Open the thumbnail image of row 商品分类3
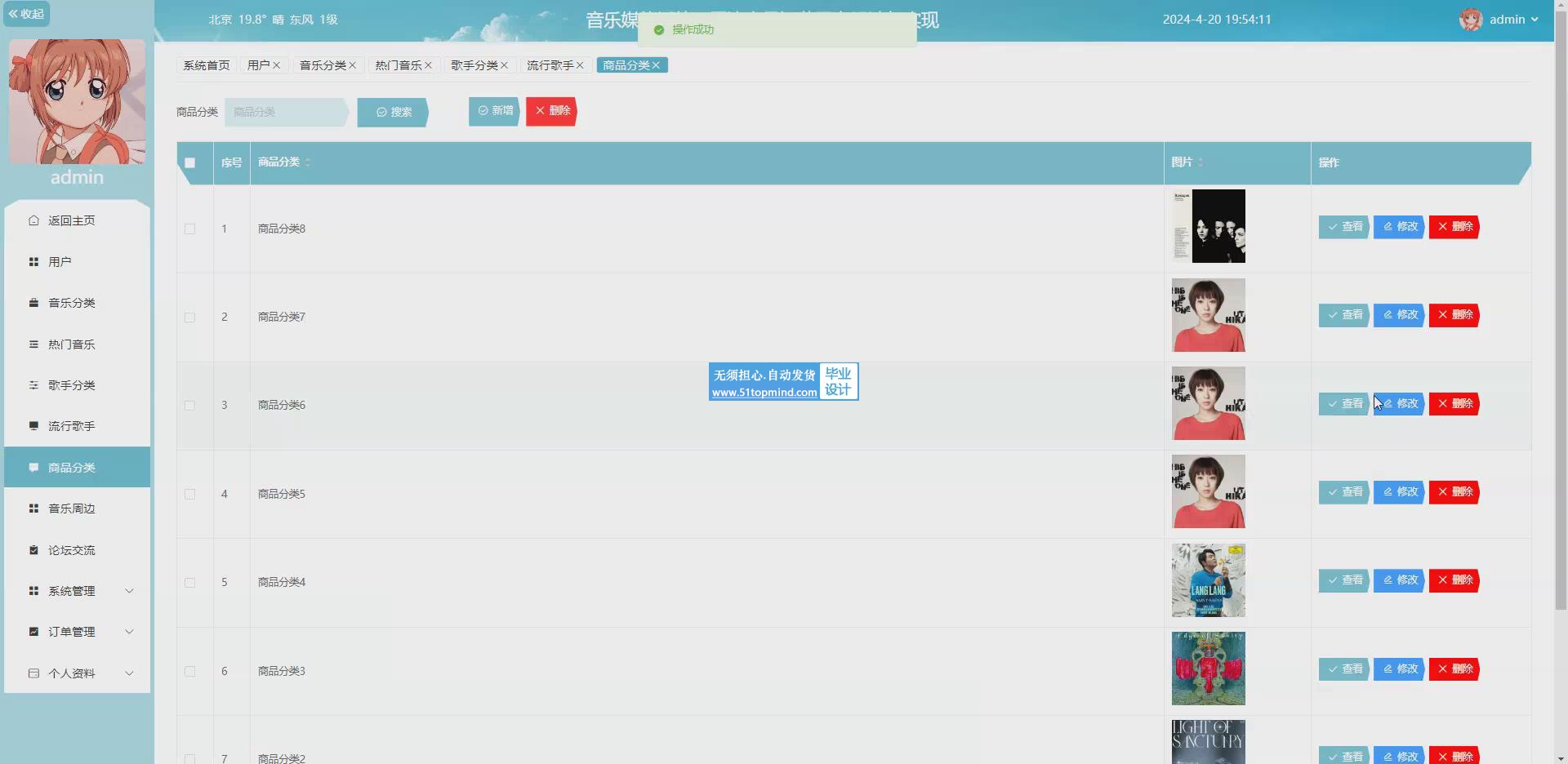 (1209, 668)
